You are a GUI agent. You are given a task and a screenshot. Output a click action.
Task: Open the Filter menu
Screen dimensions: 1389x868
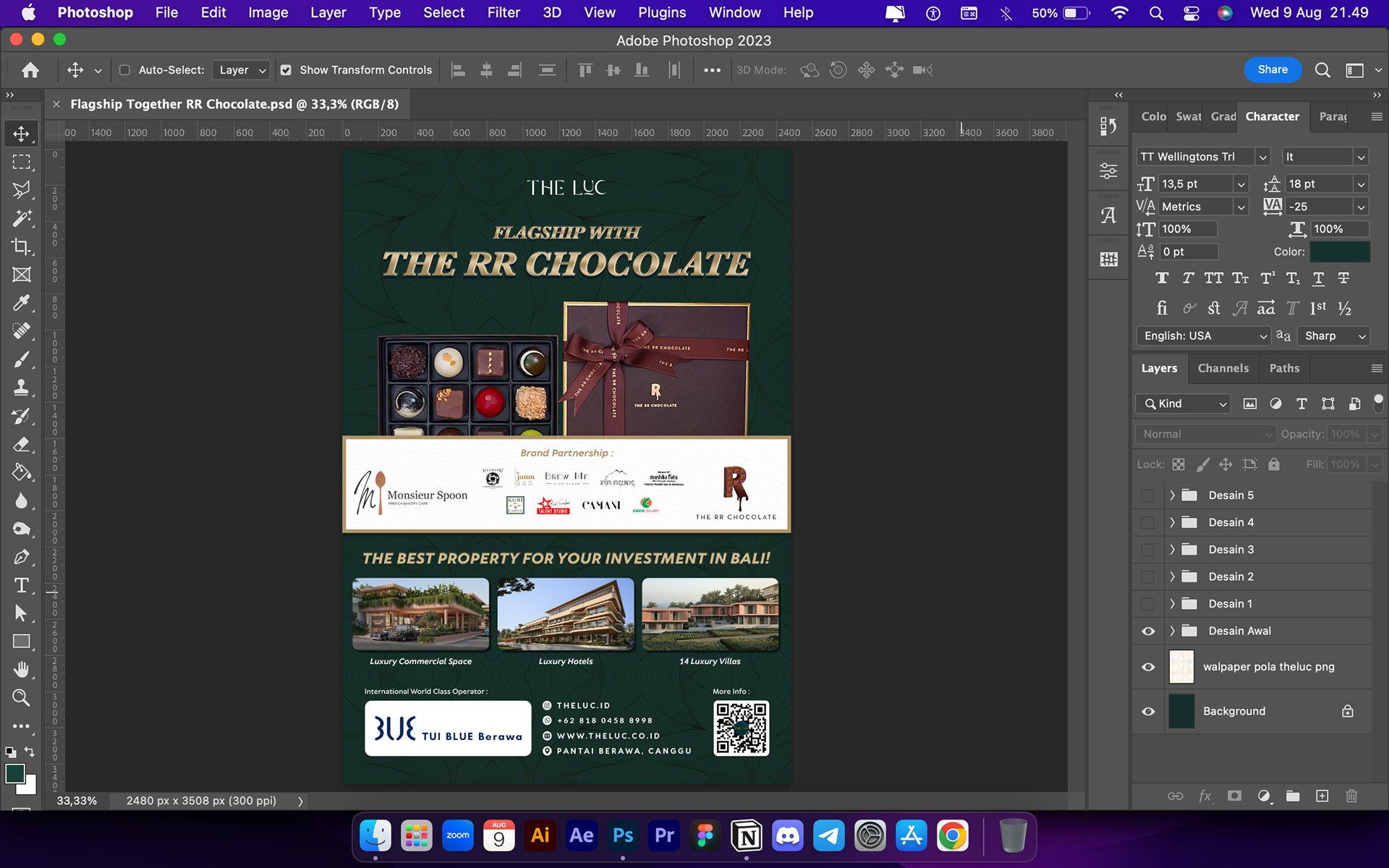(x=503, y=12)
